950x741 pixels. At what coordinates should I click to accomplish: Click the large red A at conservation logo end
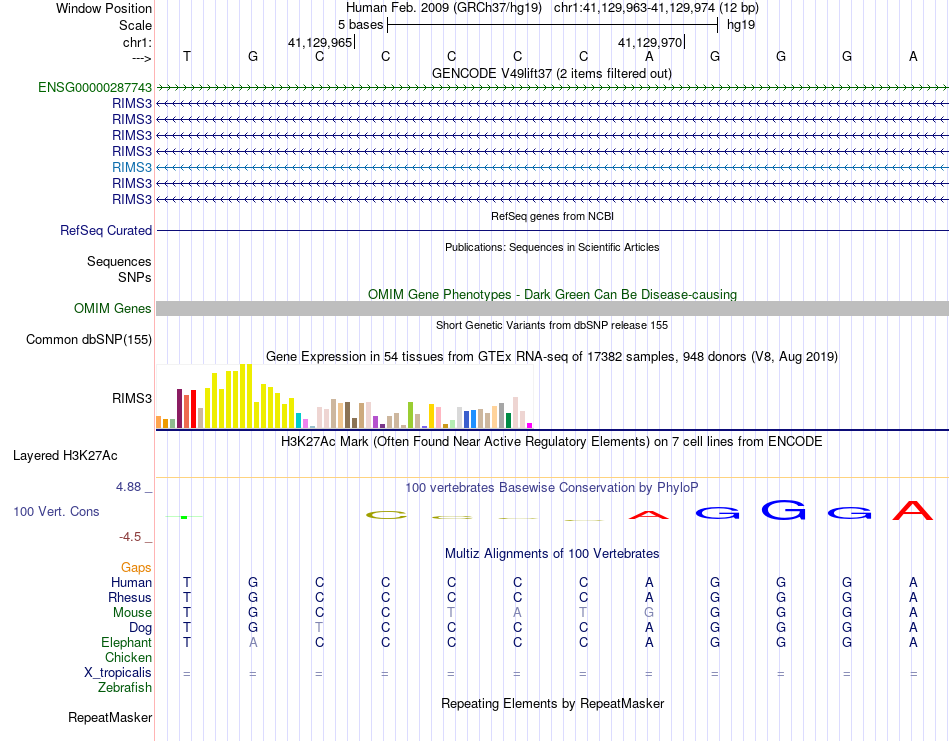point(913,510)
